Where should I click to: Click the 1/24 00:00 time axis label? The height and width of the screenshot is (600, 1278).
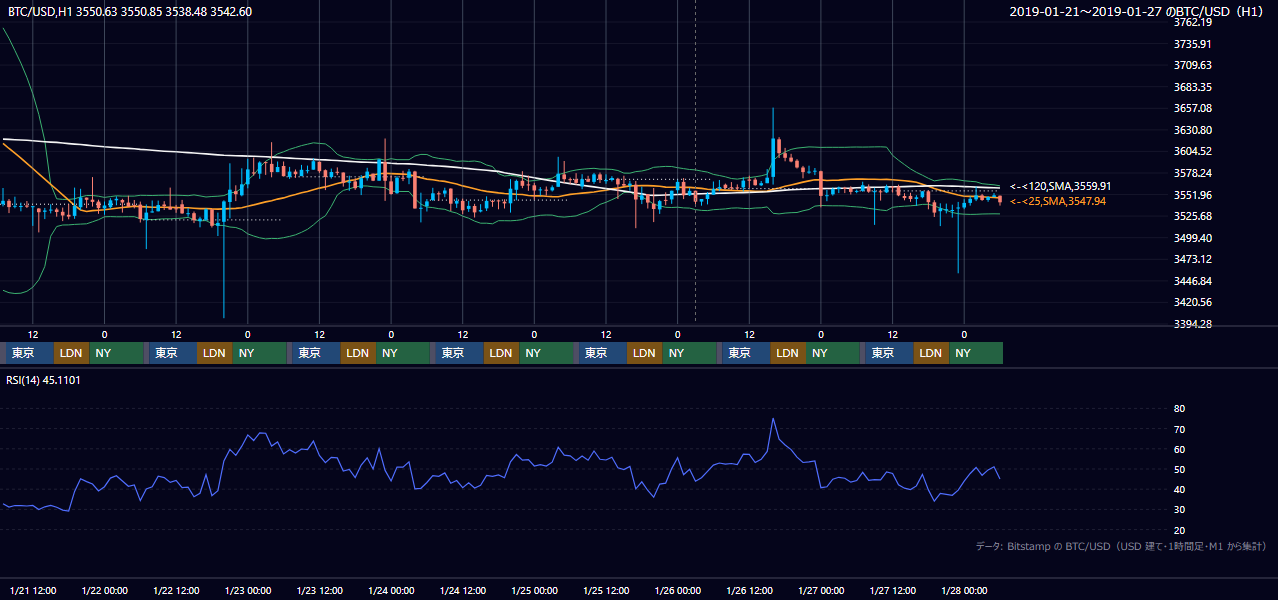[x=391, y=590]
